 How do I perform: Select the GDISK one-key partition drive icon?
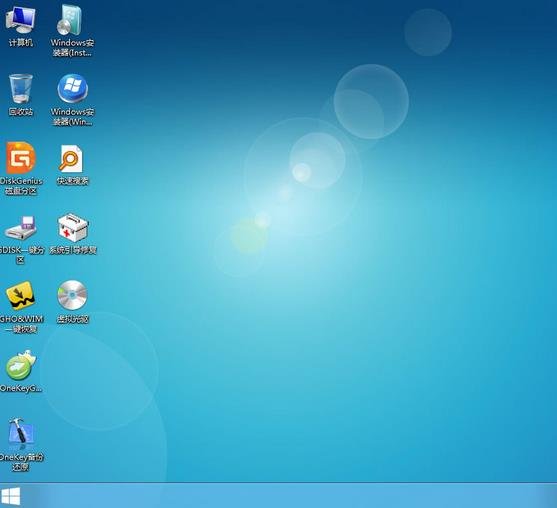(x=21, y=227)
